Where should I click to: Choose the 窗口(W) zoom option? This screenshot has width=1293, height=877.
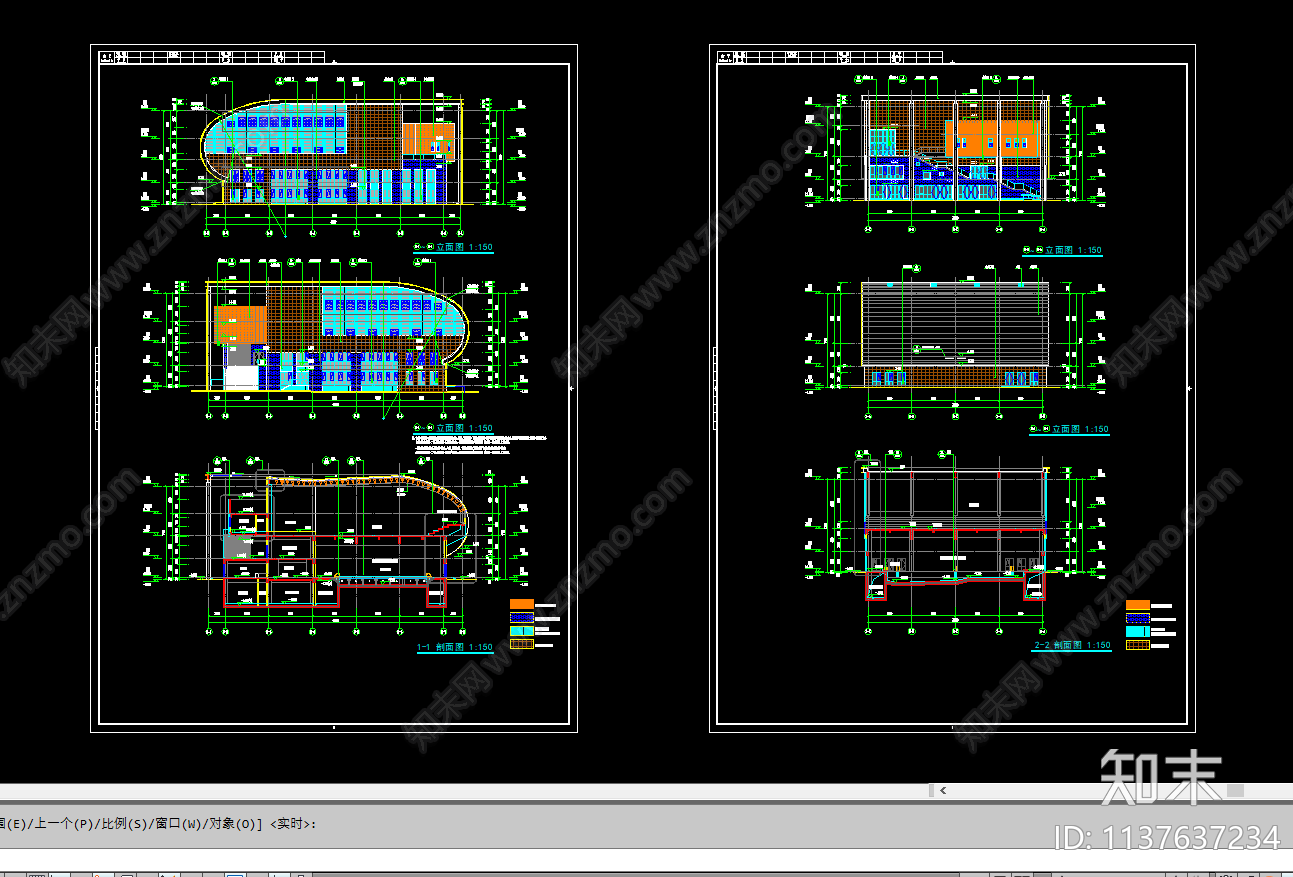(180, 824)
